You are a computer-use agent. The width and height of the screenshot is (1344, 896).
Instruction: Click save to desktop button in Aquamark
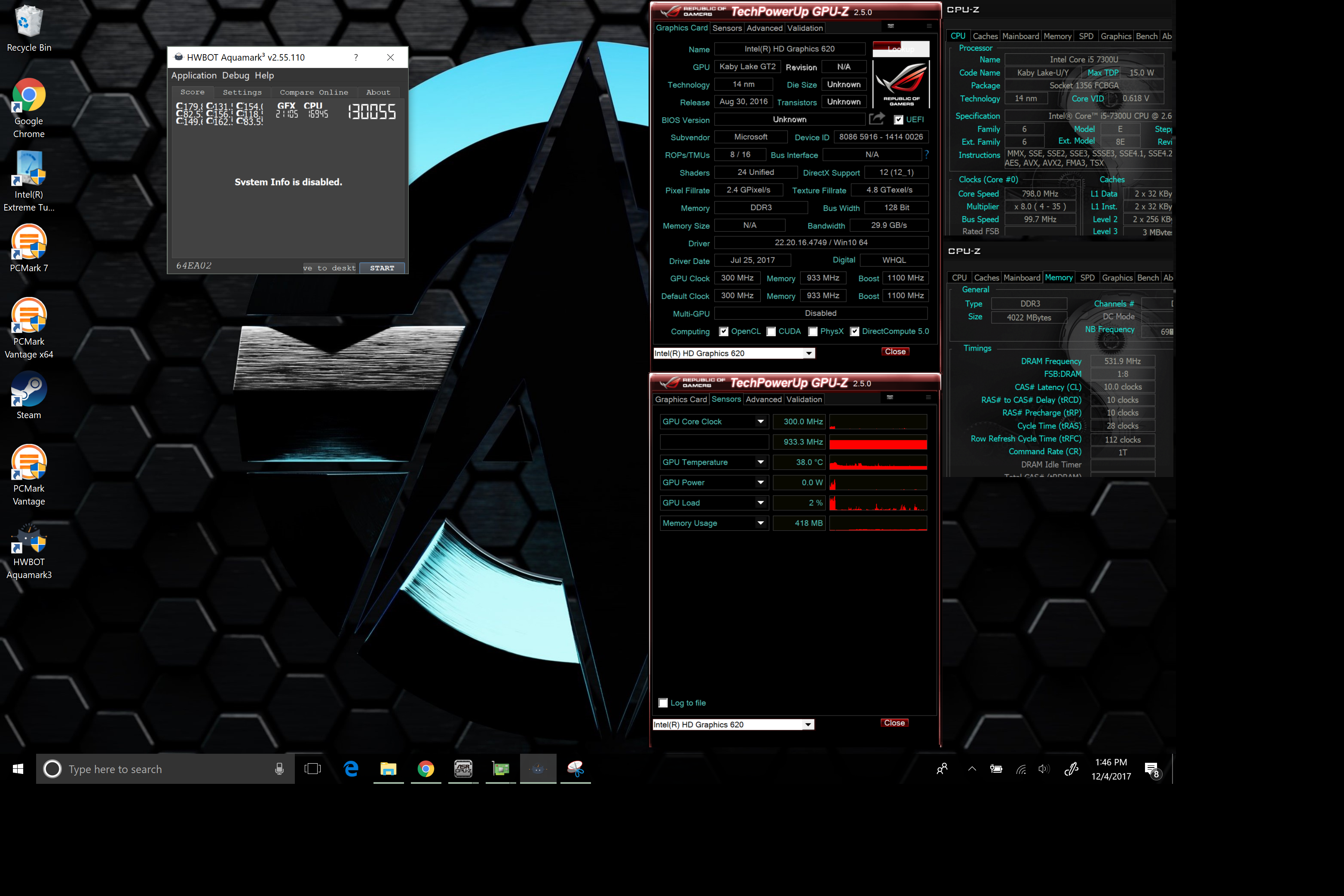330,268
